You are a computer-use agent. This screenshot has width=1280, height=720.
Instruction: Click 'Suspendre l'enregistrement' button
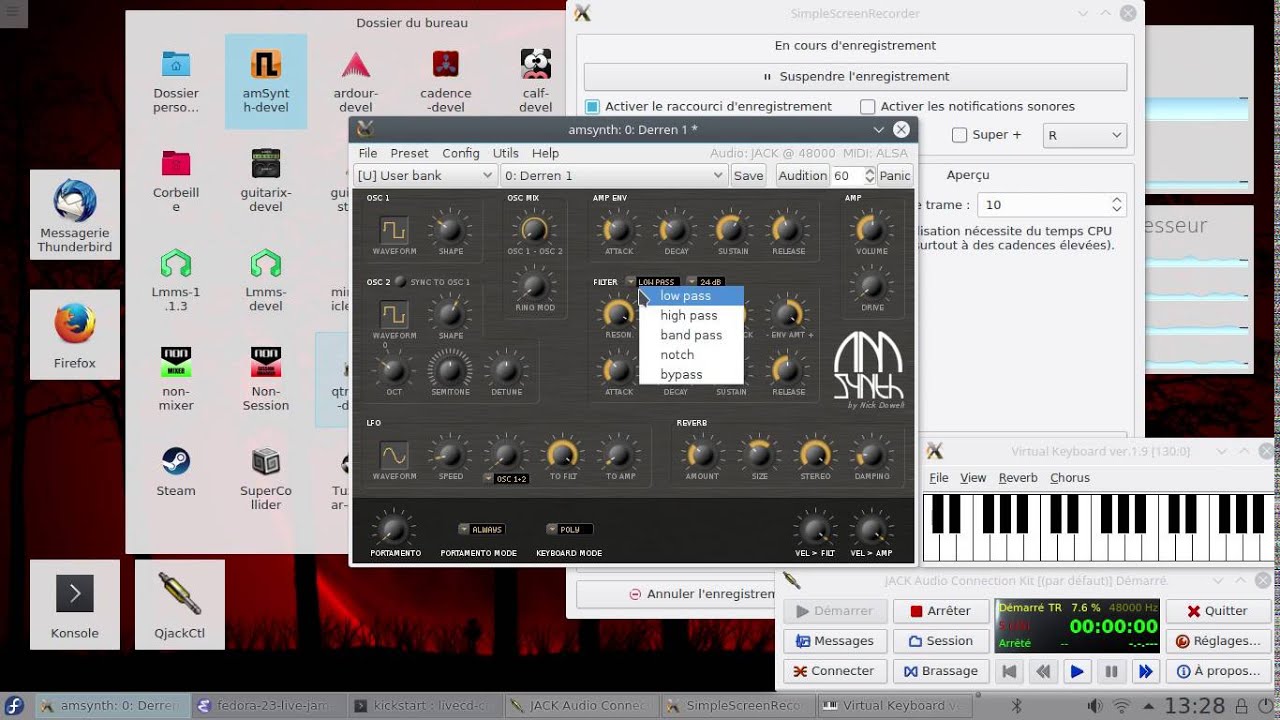[856, 76]
